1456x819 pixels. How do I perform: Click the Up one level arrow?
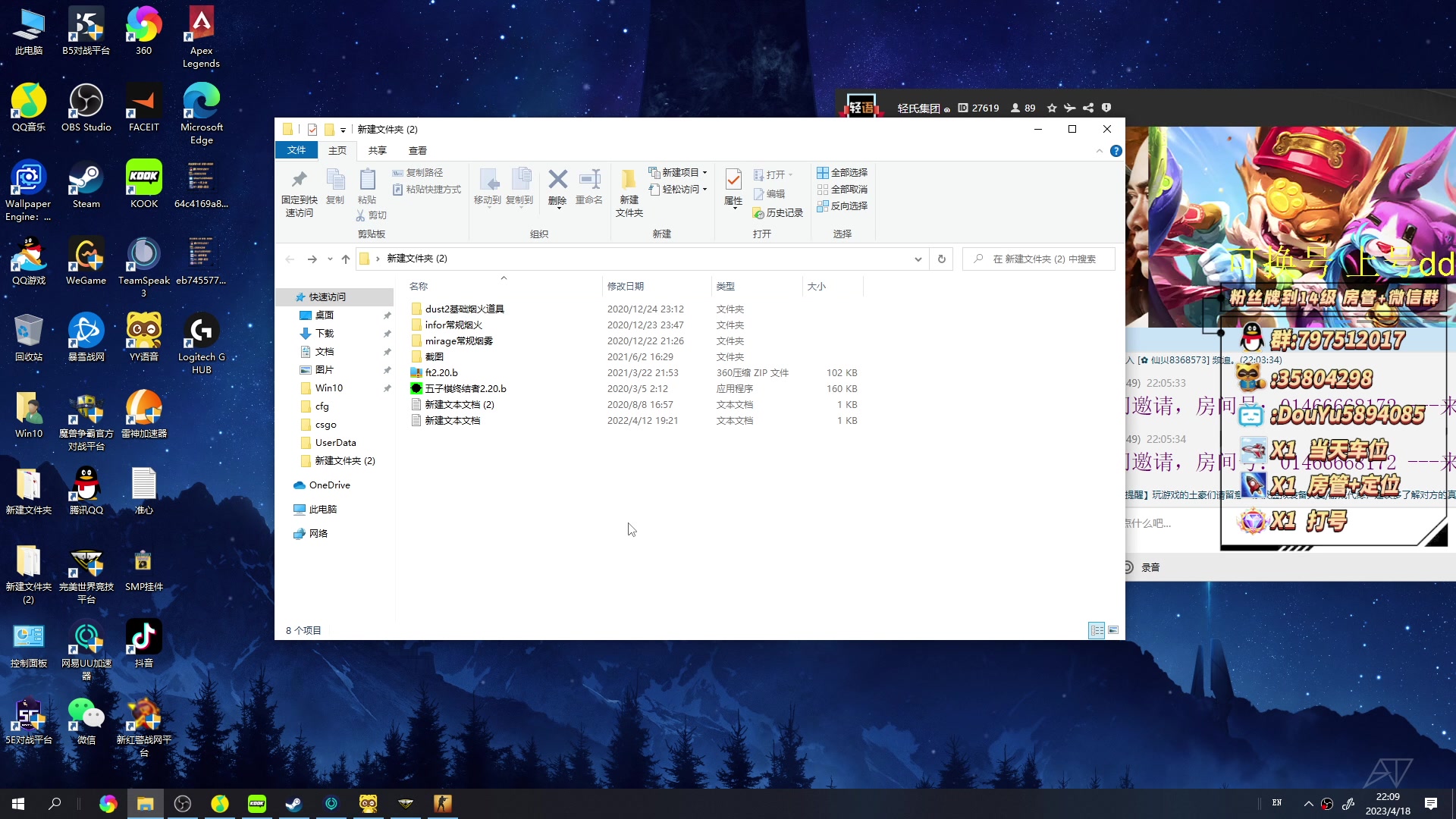[x=346, y=259]
